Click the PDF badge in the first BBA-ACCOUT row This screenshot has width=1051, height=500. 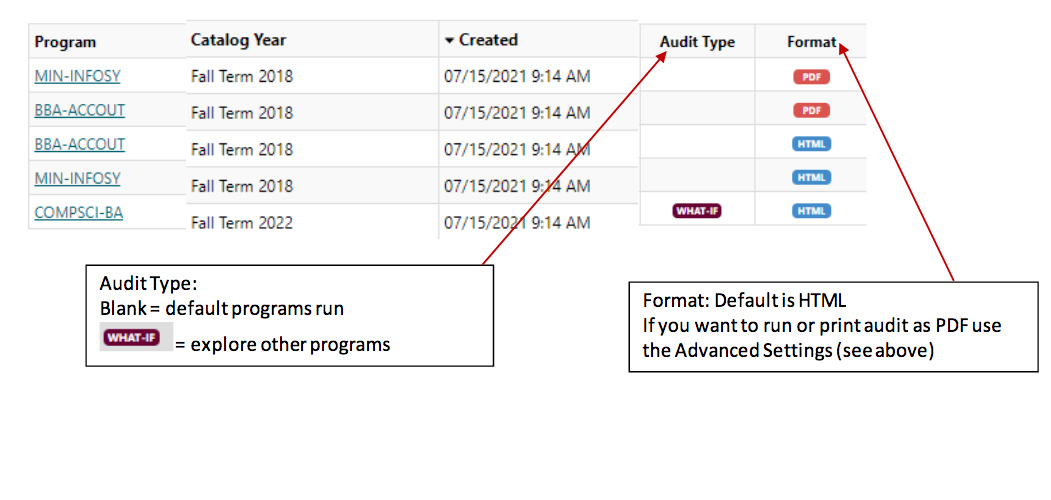point(811,110)
